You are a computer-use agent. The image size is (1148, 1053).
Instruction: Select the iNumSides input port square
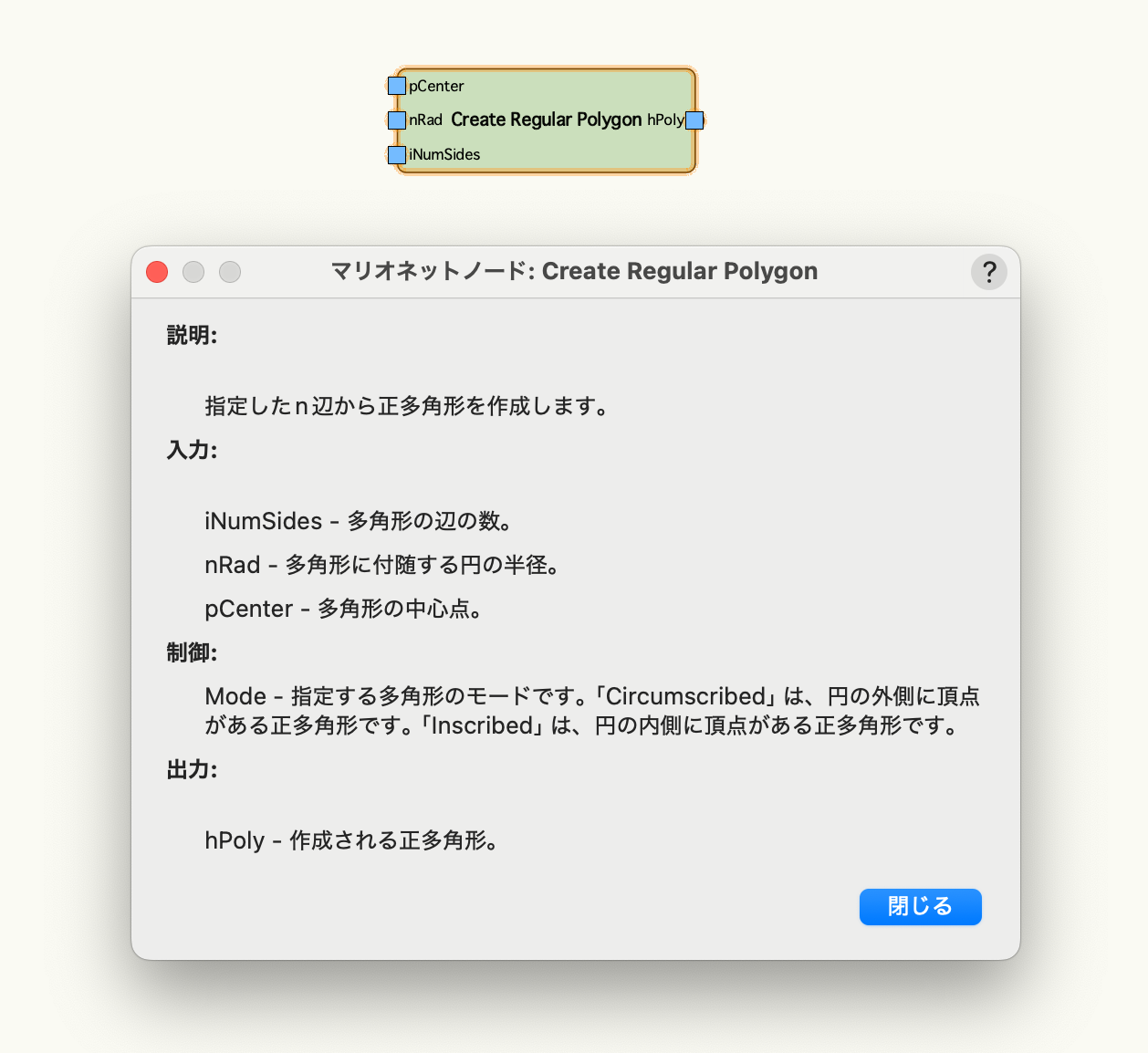[397, 154]
